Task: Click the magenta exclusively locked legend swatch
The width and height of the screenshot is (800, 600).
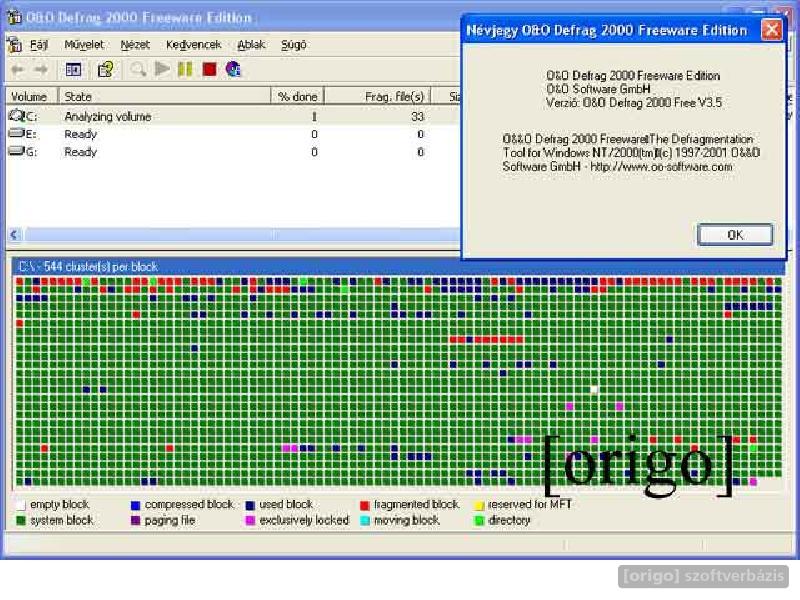Action: tap(250, 521)
